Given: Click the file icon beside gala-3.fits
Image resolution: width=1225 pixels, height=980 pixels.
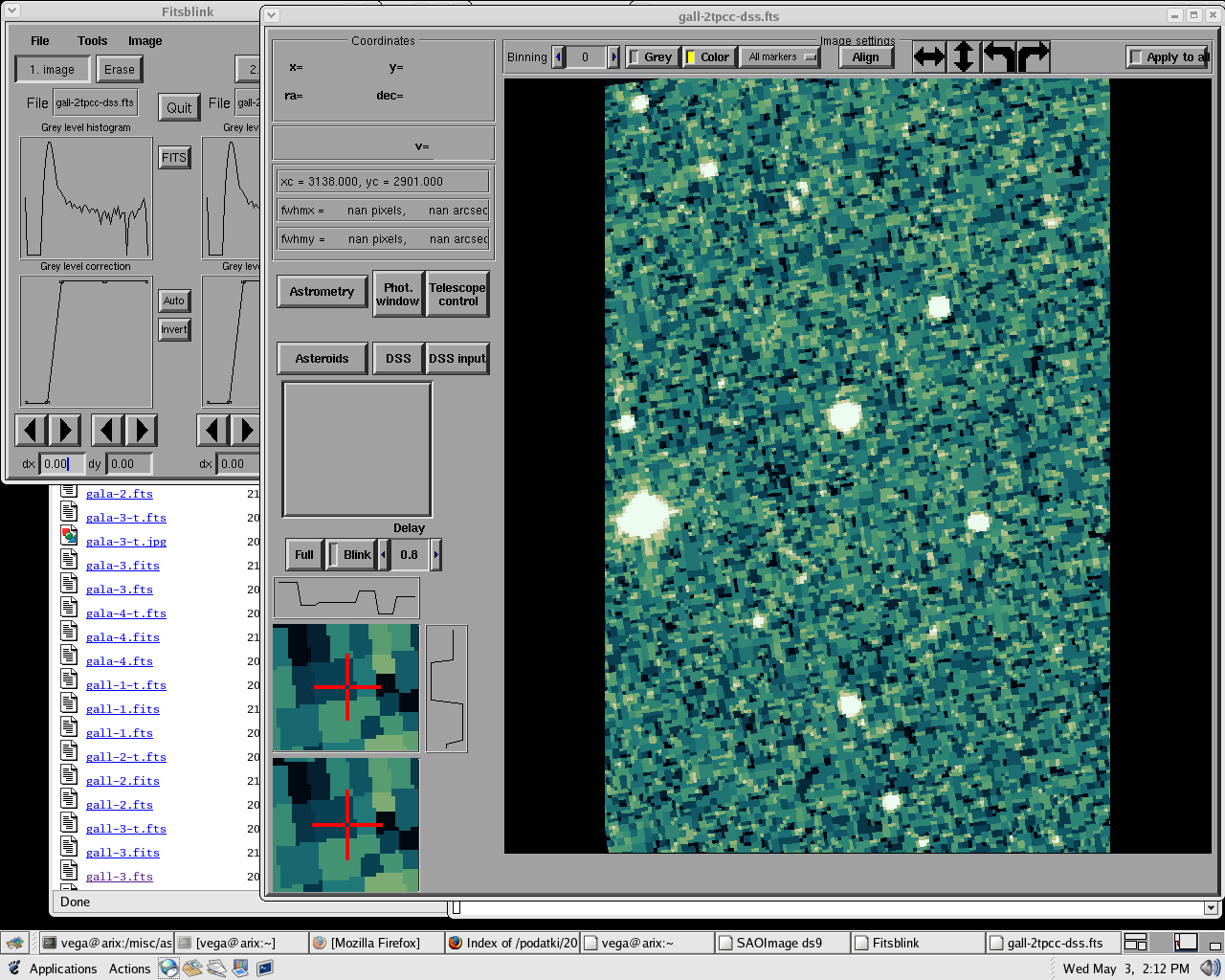Looking at the screenshot, I should [69, 560].
